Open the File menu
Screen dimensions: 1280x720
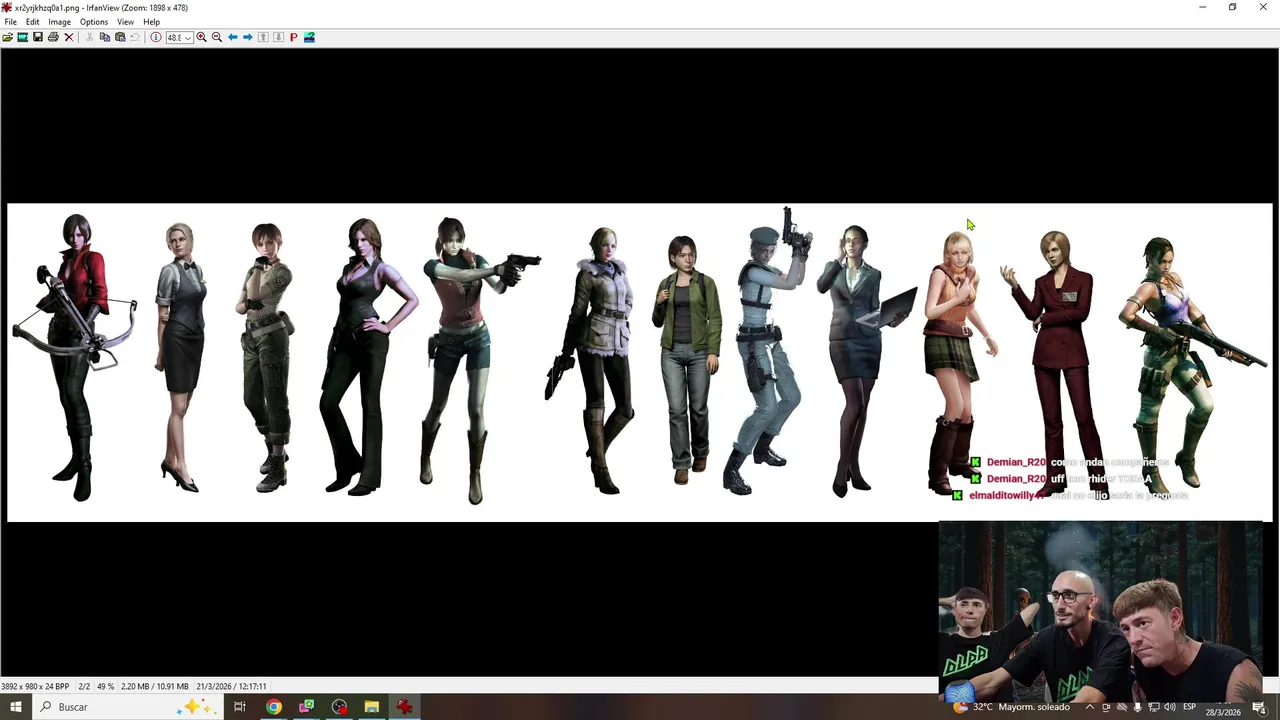point(10,22)
